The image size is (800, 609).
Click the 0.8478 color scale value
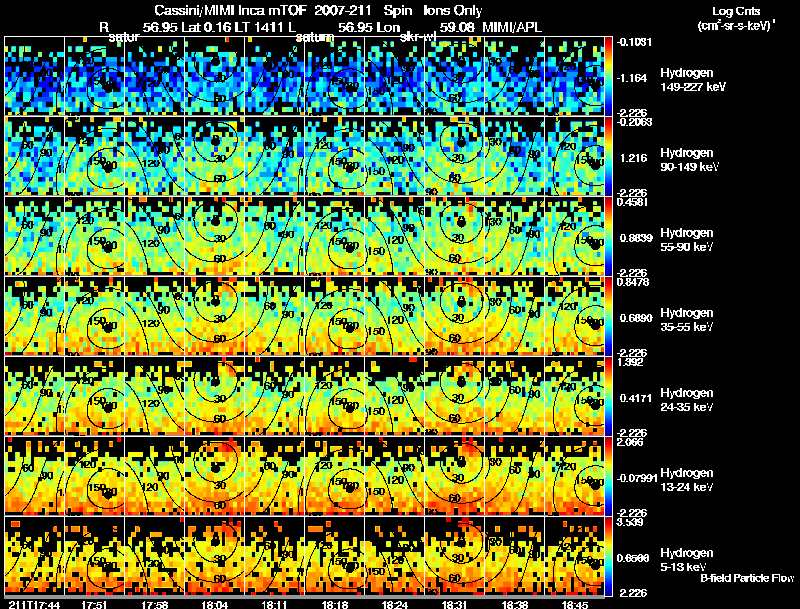633,282
